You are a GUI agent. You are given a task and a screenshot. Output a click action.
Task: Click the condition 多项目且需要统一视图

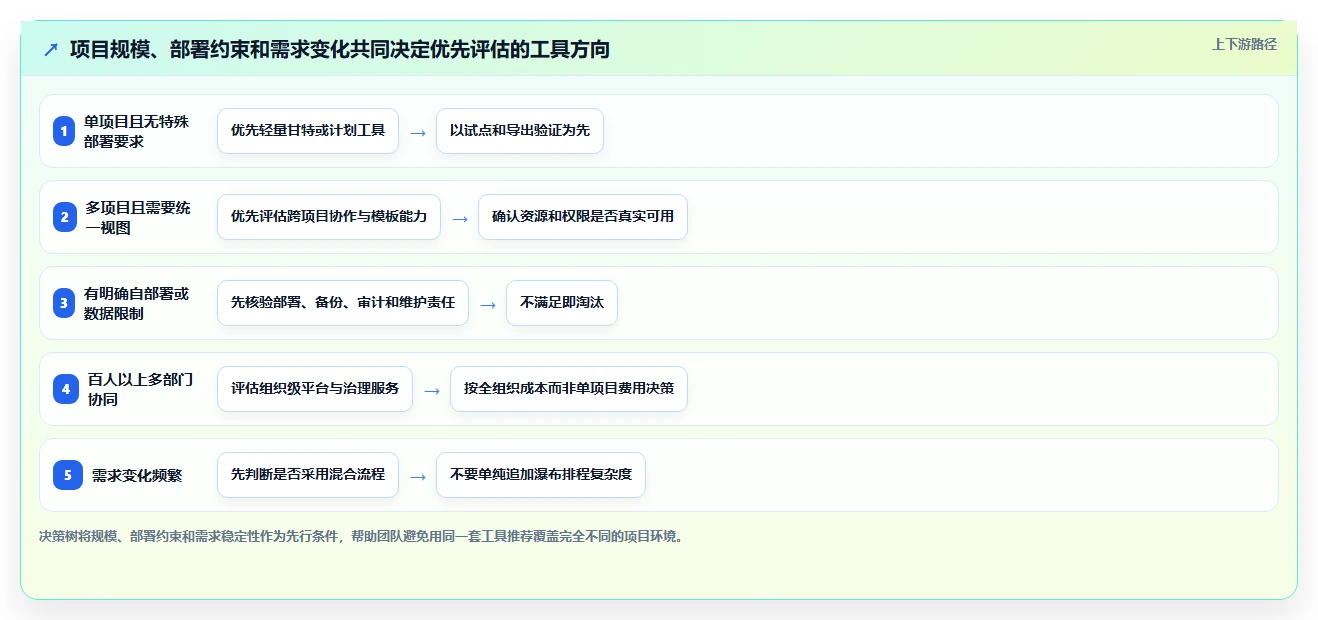point(136,217)
